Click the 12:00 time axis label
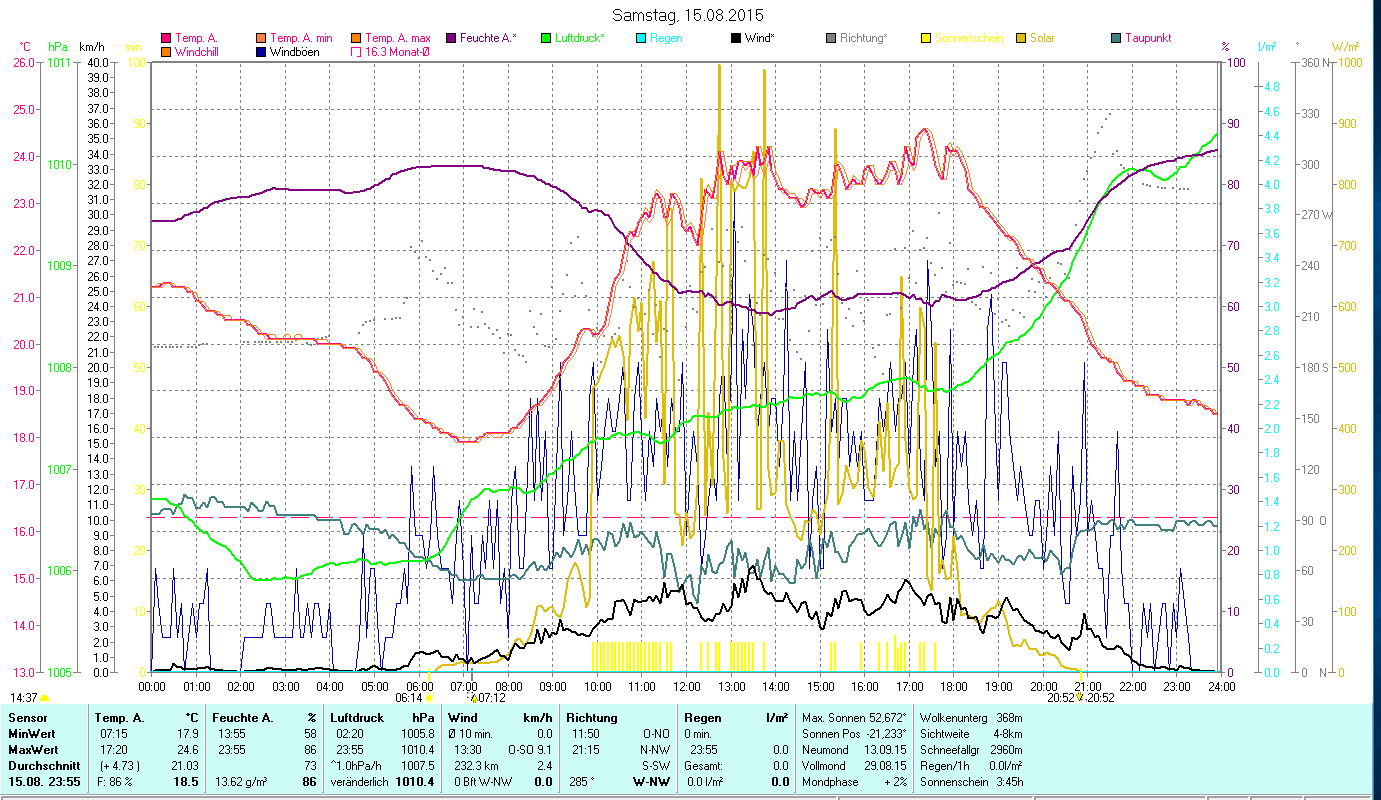 tap(686, 686)
